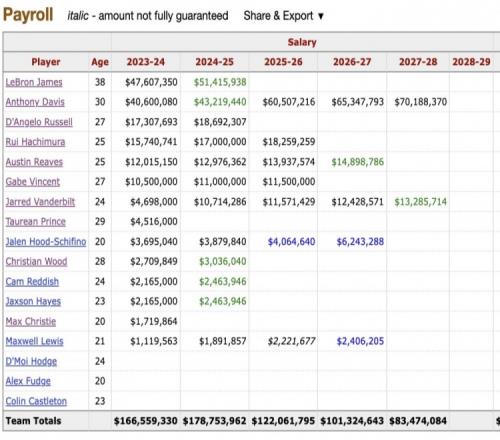Sort by the Player column header
Image resolution: width=500 pixels, height=440 pixels.
(46, 62)
